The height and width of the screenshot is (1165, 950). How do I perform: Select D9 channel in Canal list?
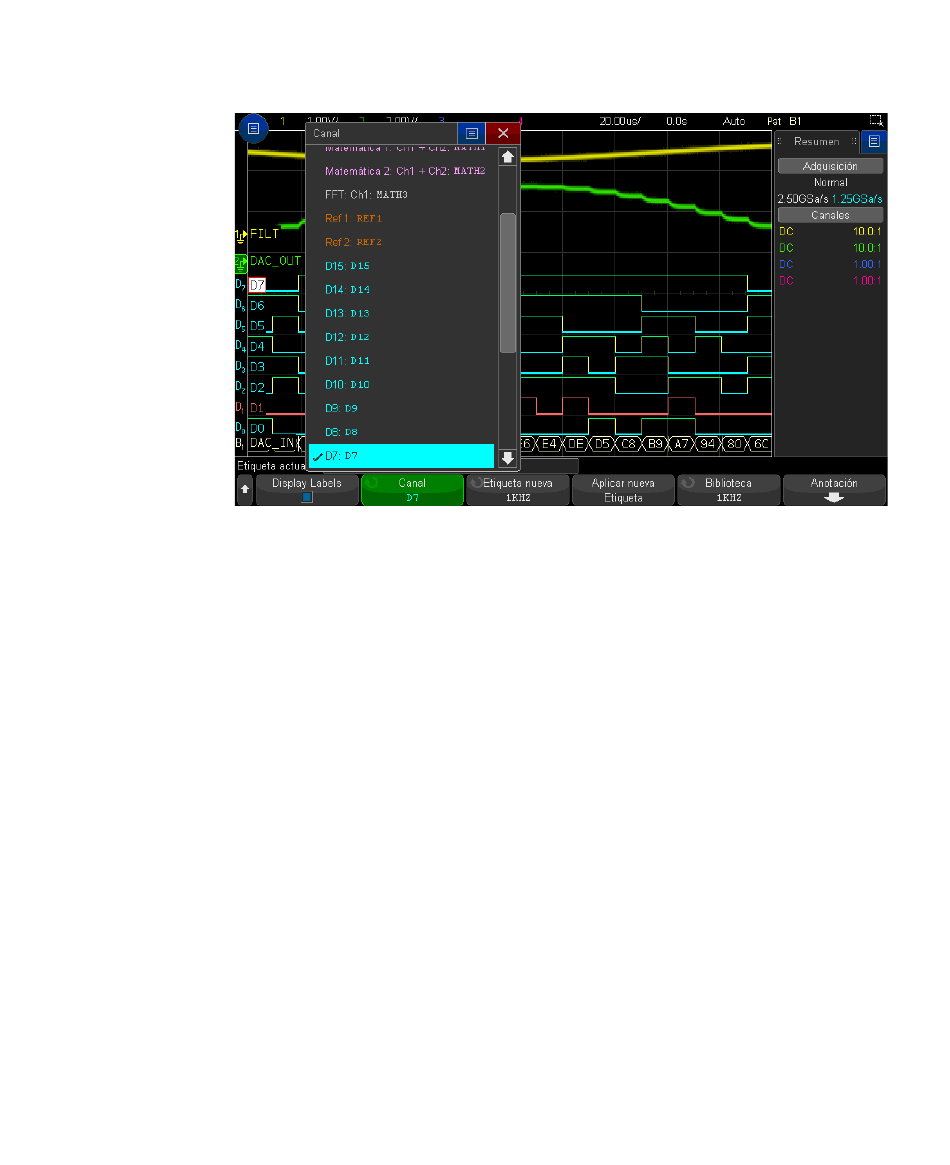tap(402, 409)
